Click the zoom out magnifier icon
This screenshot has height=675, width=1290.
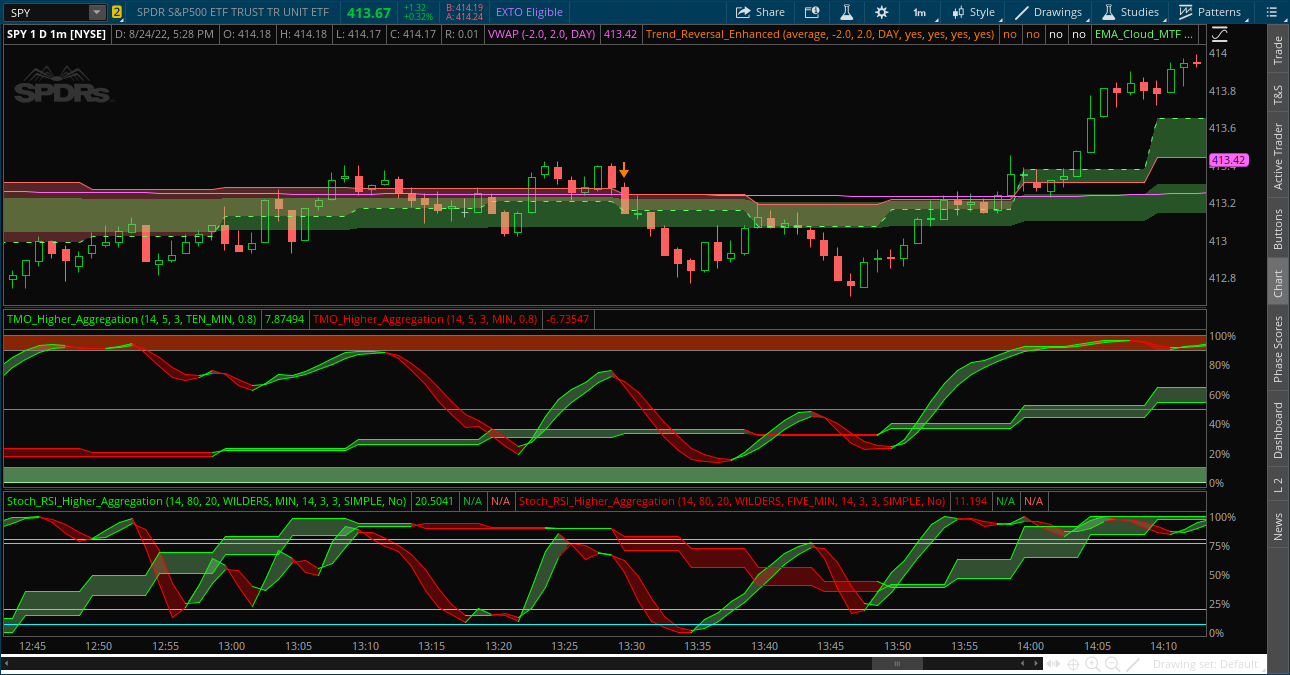pos(1112,664)
